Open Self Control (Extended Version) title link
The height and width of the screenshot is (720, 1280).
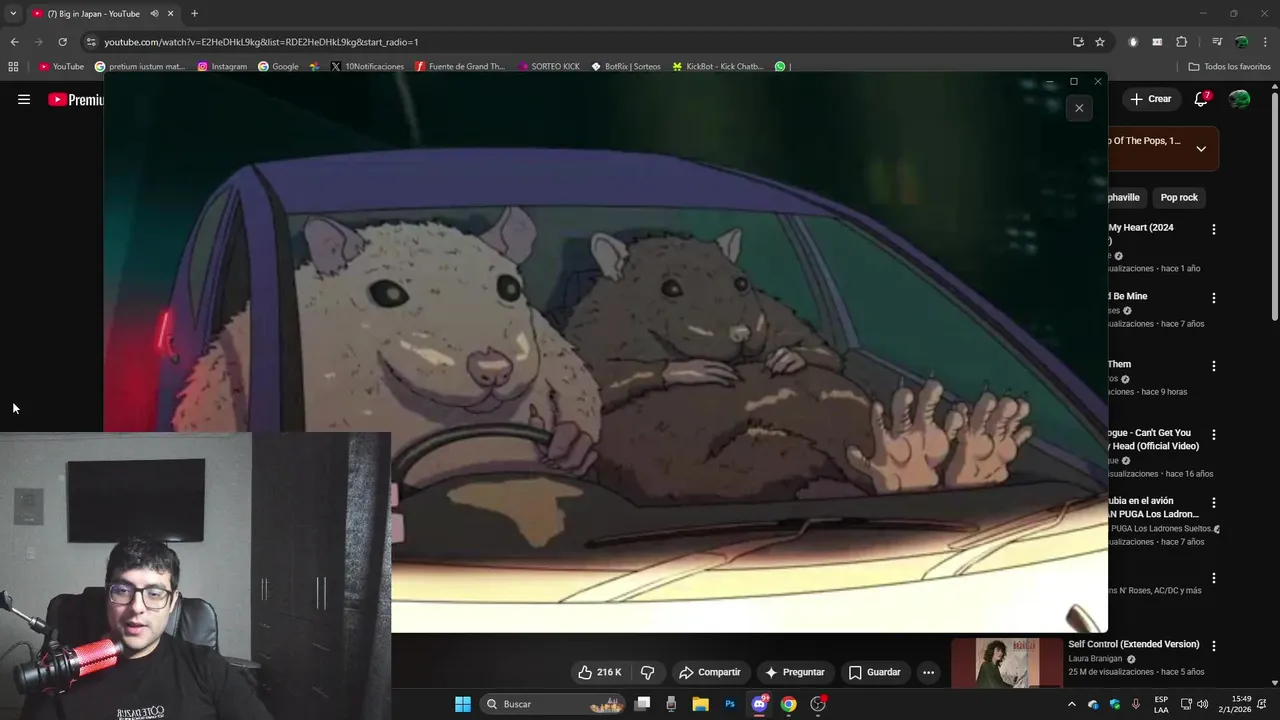click(1133, 644)
